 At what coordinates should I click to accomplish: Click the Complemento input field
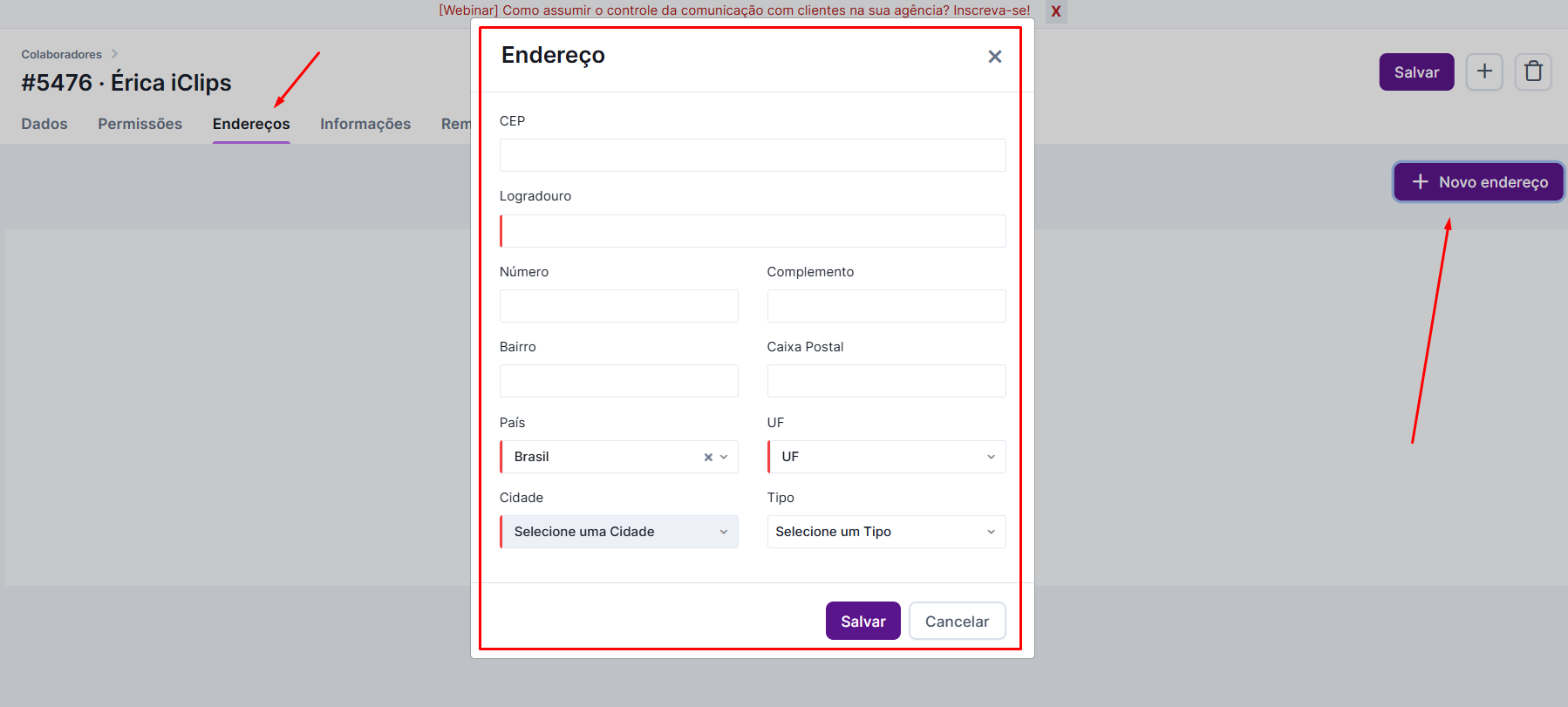[886, 306]
